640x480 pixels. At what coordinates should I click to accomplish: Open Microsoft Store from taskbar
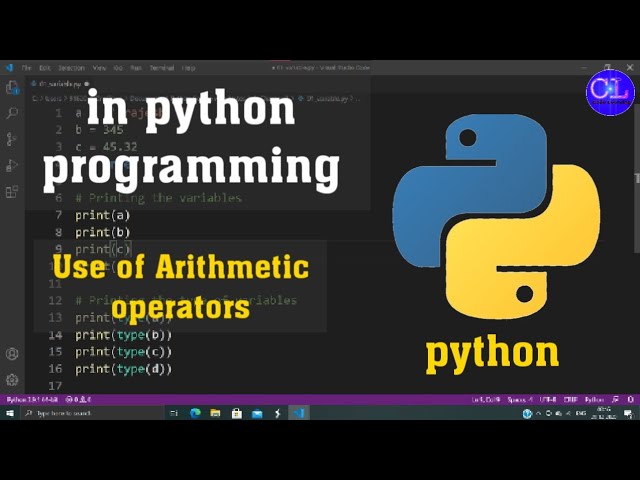[x=237, y=413]
